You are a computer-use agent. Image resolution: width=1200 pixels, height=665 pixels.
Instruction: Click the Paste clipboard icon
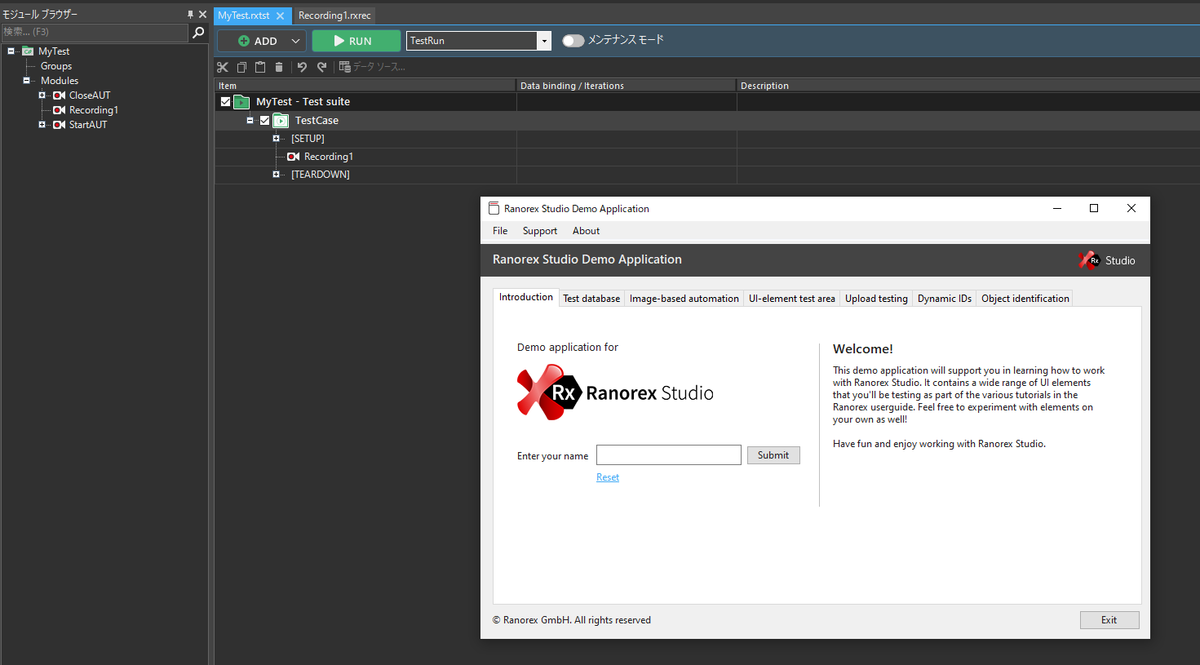click(x=260, y=67)
